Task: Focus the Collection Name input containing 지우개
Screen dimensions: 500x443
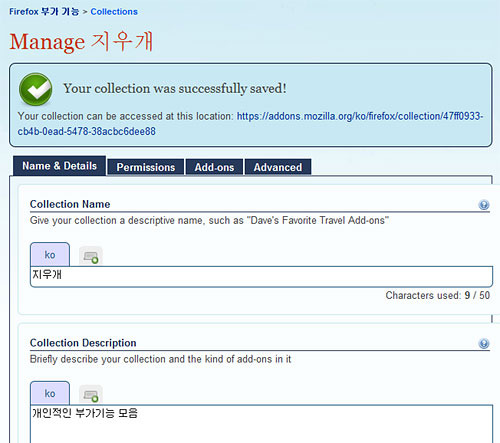Action: (261, 276)
